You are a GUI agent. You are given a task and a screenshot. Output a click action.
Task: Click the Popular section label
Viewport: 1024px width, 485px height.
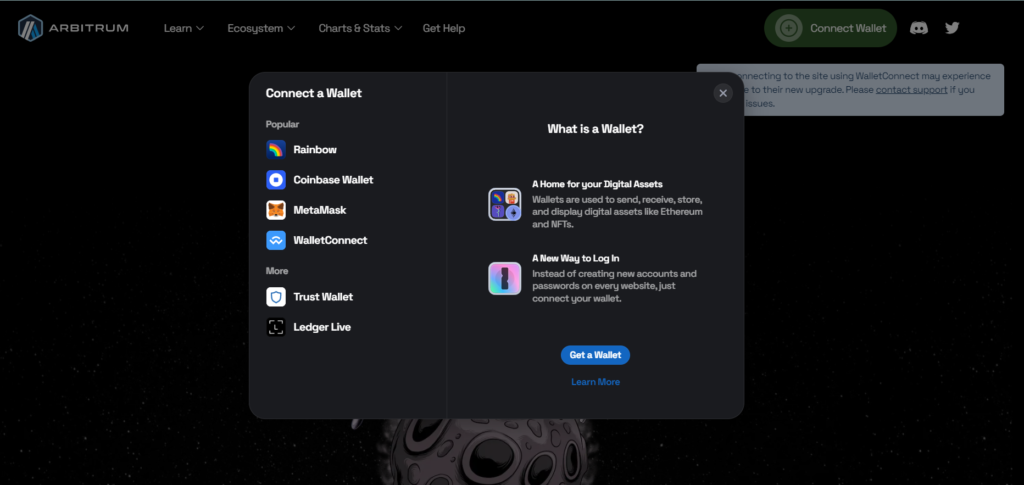[282, 124]
